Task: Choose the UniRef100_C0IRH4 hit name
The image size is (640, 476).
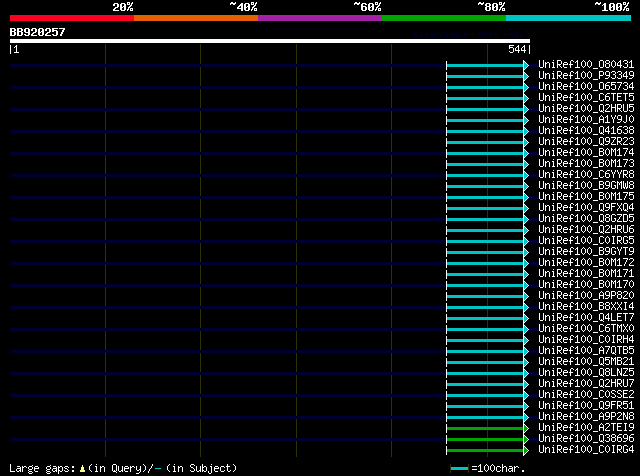Action: (x=586, y=340)
